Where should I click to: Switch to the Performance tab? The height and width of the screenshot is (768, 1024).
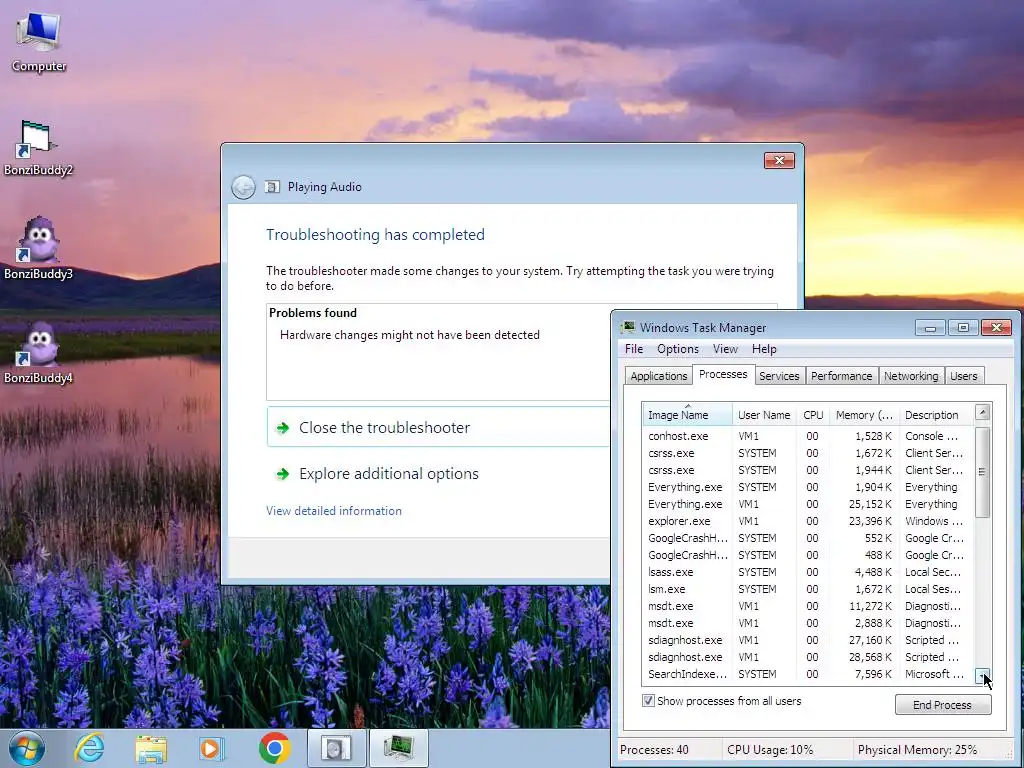point(841,376)
